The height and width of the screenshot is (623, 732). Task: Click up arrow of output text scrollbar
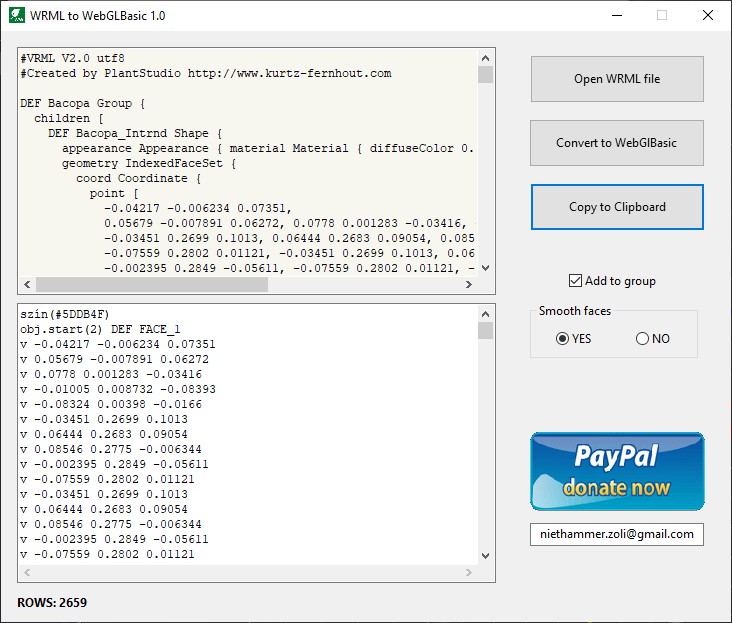pos(486,314)
